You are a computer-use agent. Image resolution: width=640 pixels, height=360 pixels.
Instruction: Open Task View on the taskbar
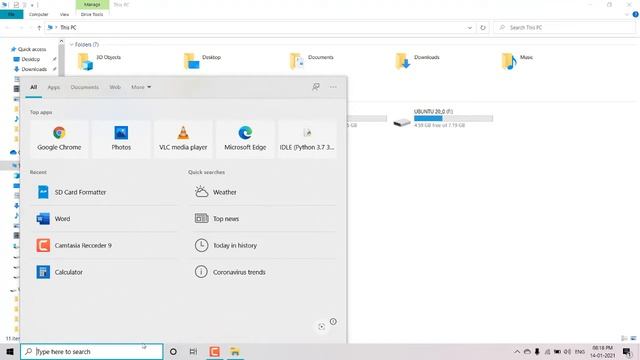(193, 351)
